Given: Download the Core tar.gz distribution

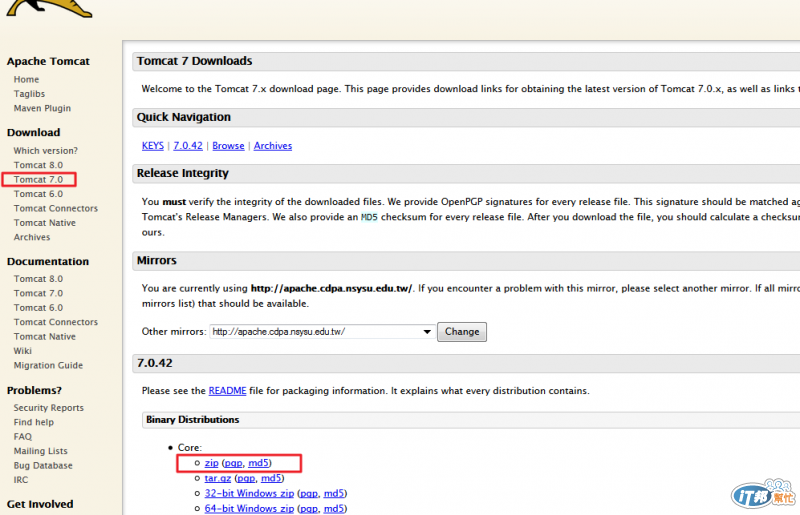Looking at the screenshot, I should point(218,478).
